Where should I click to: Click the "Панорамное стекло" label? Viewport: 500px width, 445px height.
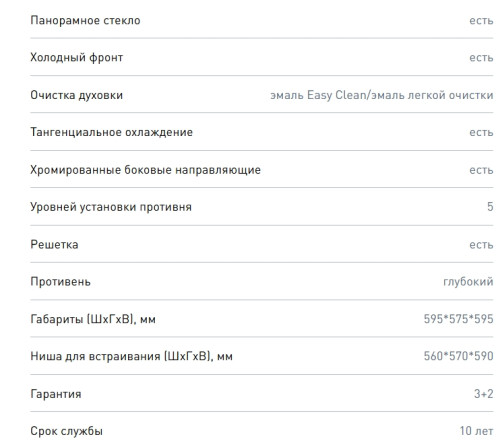[x=85, y=21]
